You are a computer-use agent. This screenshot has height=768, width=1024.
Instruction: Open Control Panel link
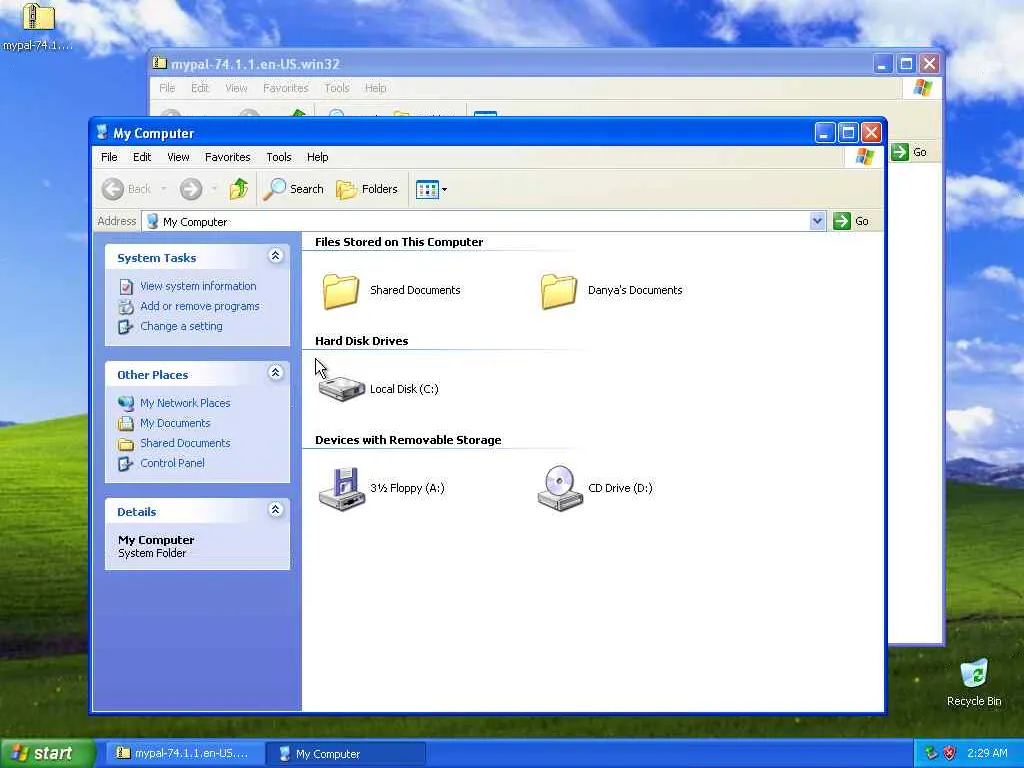pyautogui.click(x=172, y=463)
